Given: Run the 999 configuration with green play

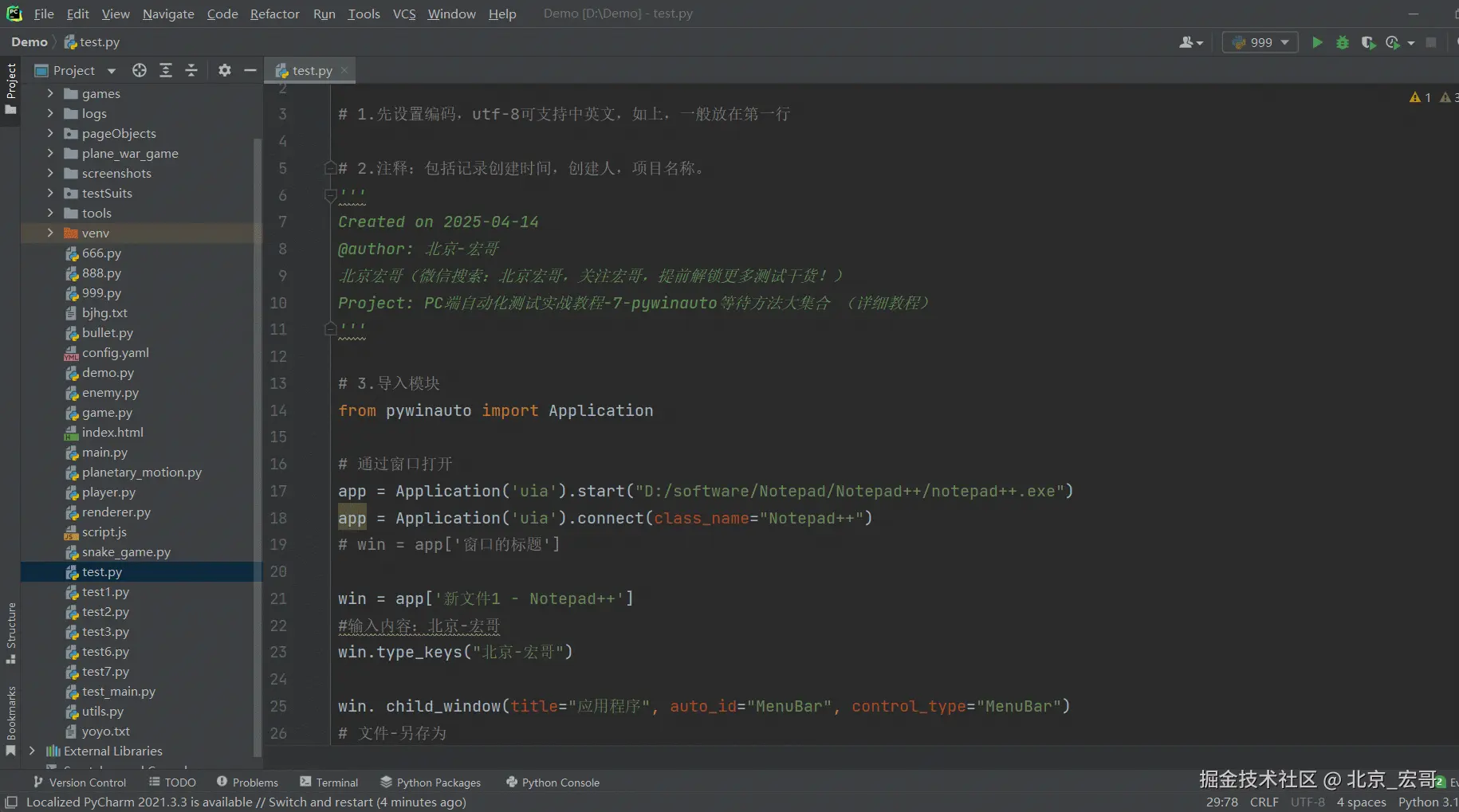Looking at the screenshot, I should click(1317, 42).
